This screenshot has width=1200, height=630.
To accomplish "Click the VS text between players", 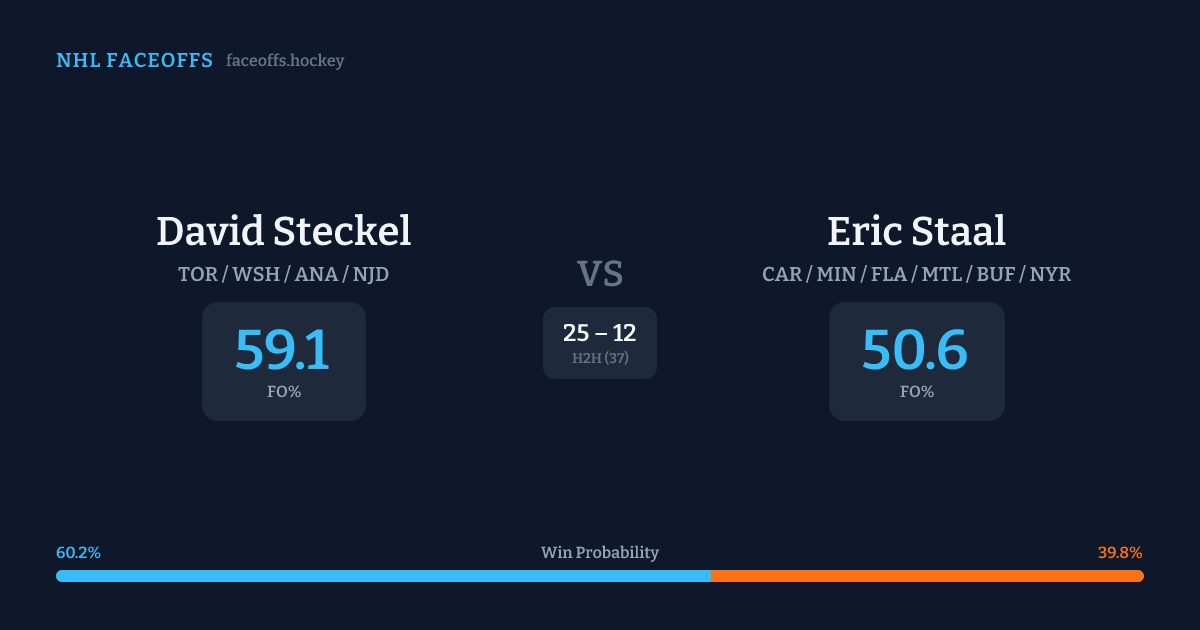I will point(600,274).
